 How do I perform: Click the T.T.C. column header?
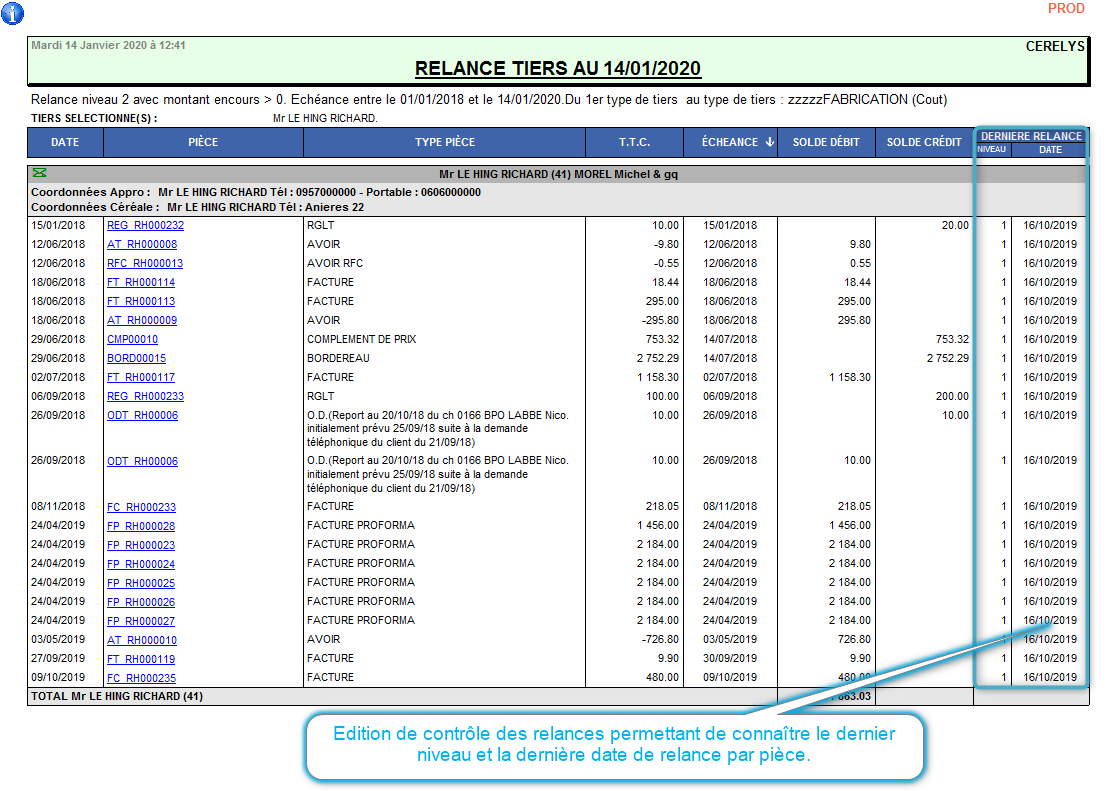tap(634, 142)
